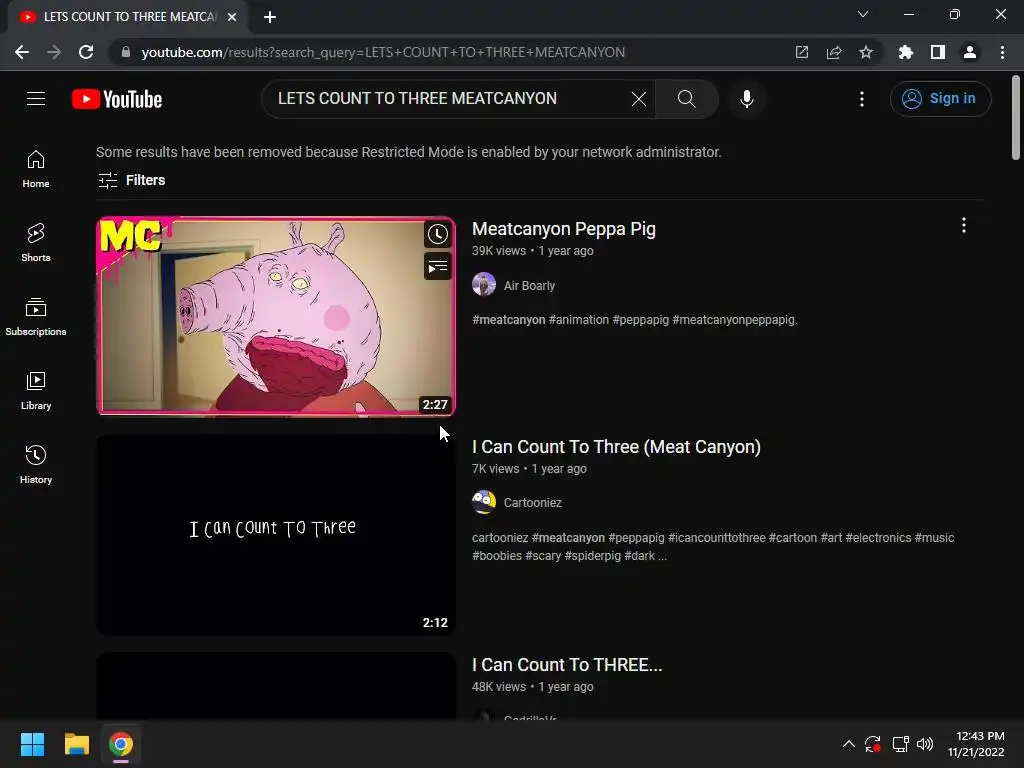Clear the search box with the X
The height and width of the screenshot is (768, 1024).
coord(639,99)
